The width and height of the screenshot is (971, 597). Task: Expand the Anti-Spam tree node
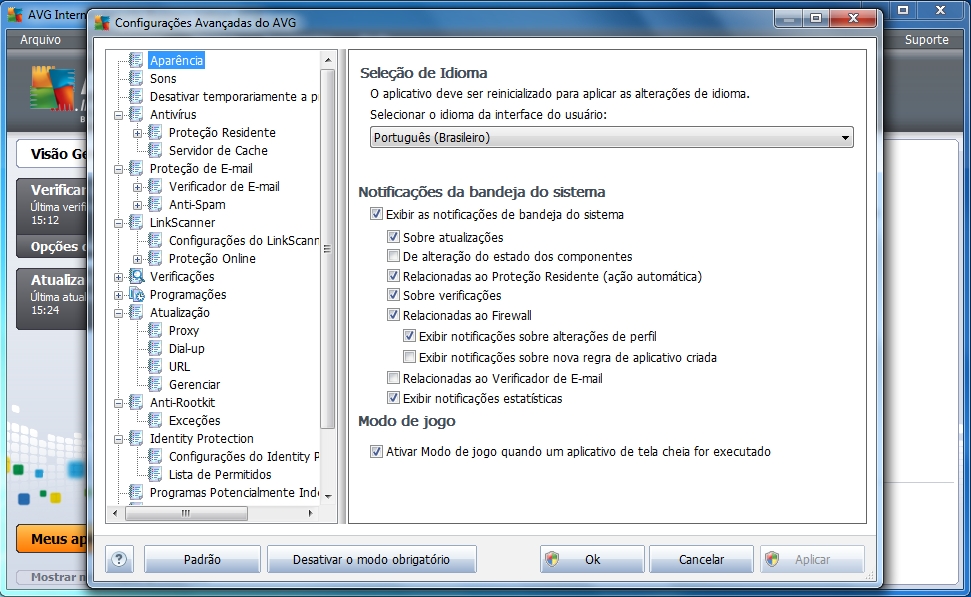coord(137,205)
